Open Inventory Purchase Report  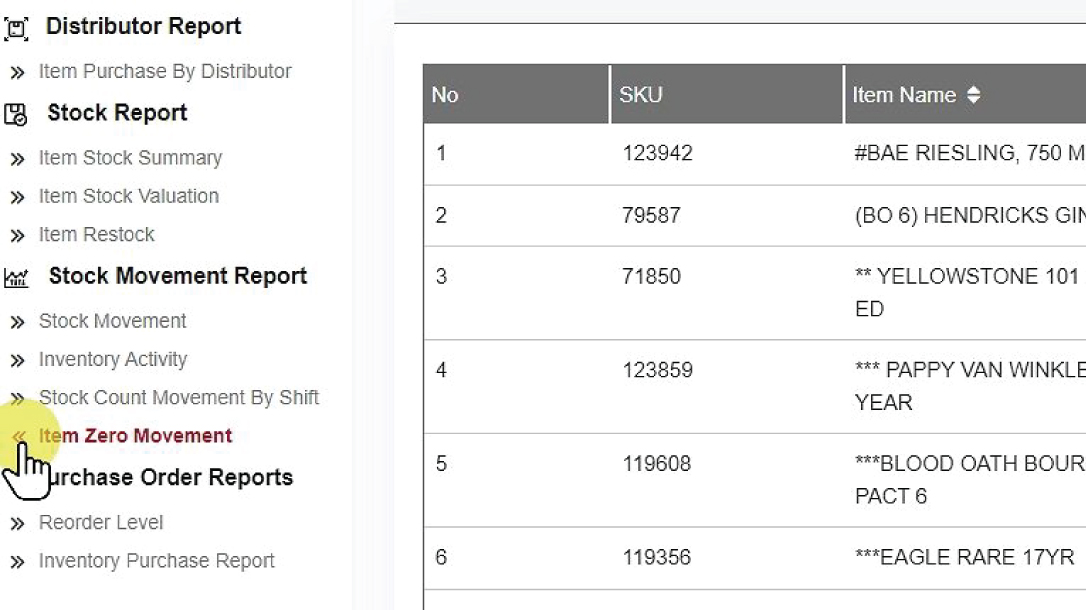(x=156, y=561)
